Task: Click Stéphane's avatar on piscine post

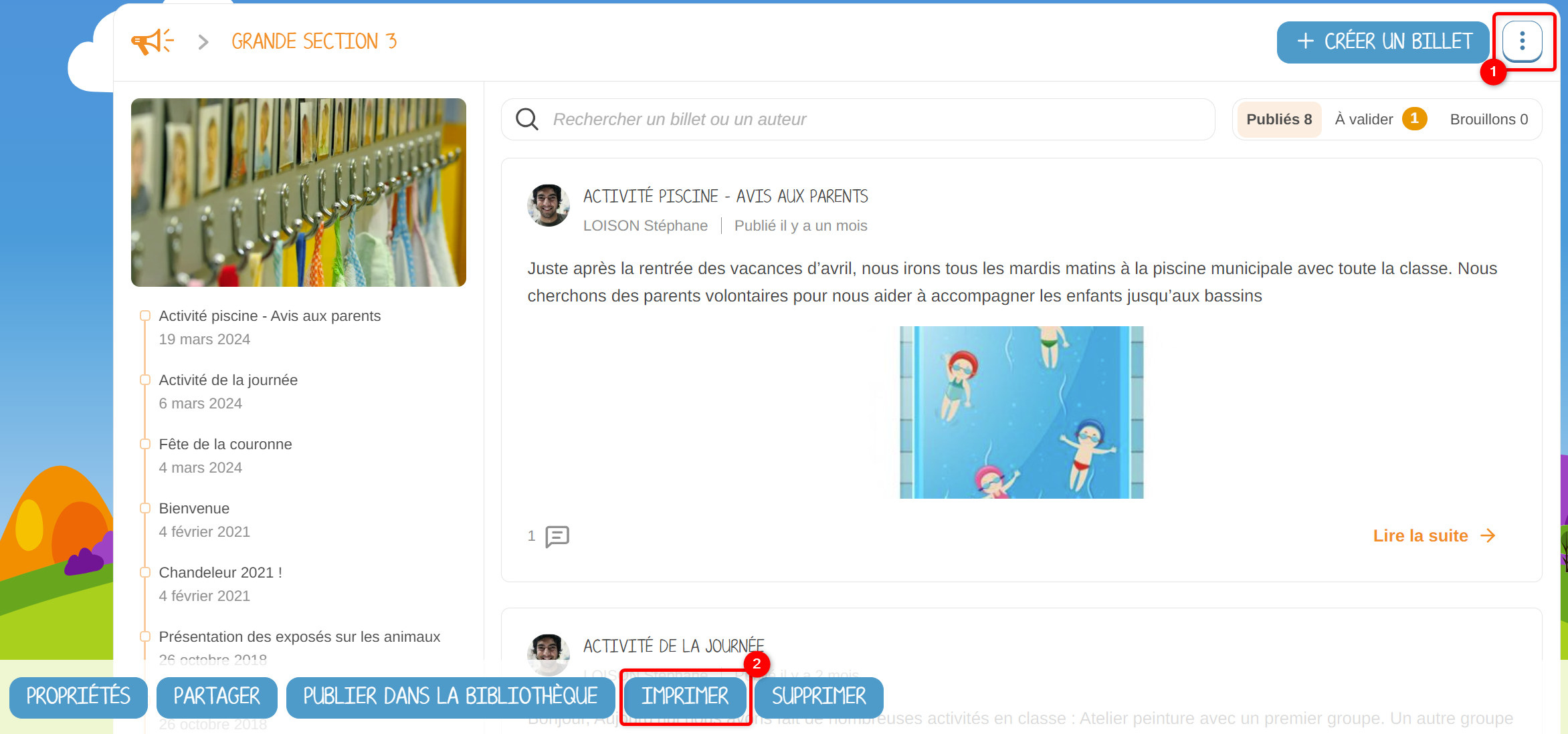Action: coord(549,205)
